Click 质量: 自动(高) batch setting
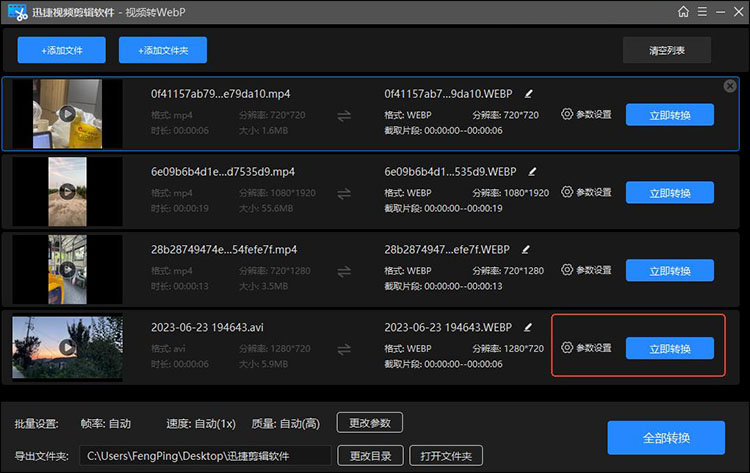Viewport: 750px width, 473px height. 286,424
